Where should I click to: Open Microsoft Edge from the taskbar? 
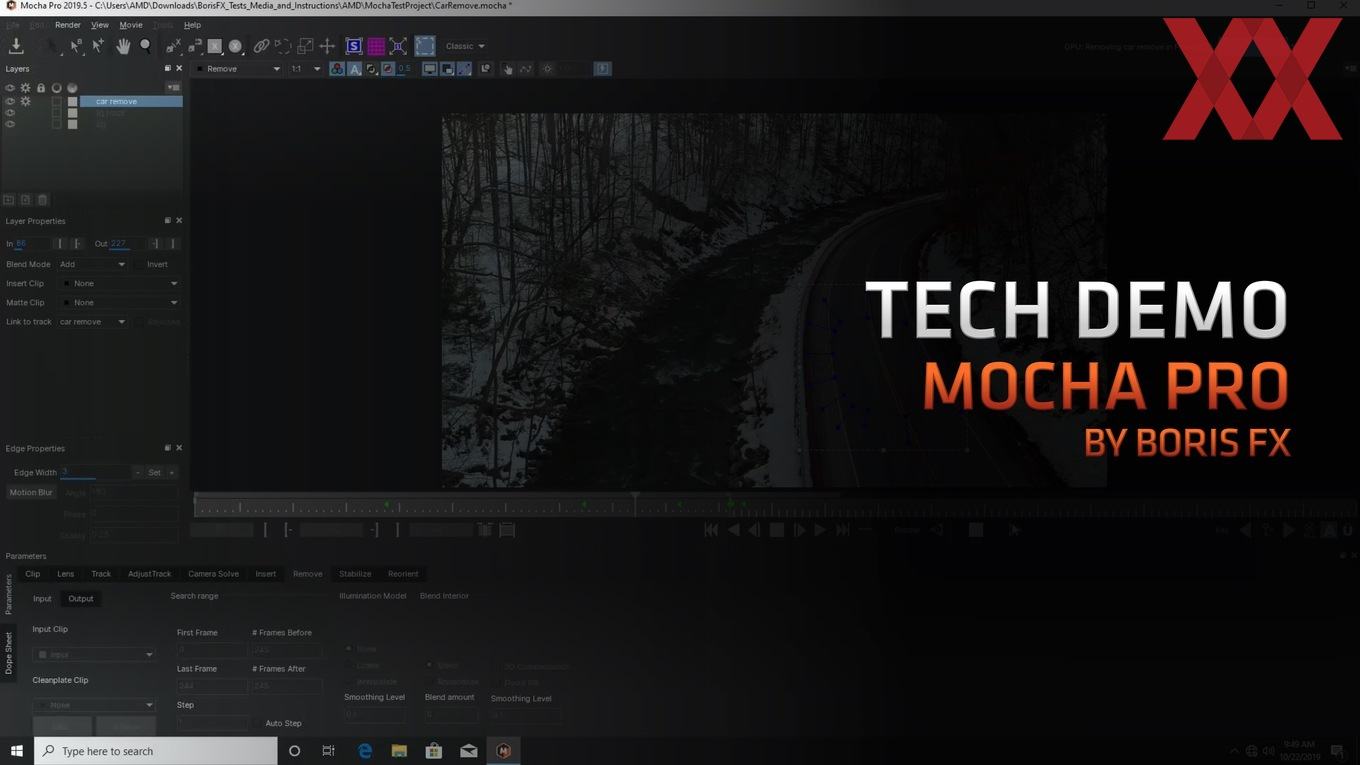pyautogui.click(x=365, y=751)
